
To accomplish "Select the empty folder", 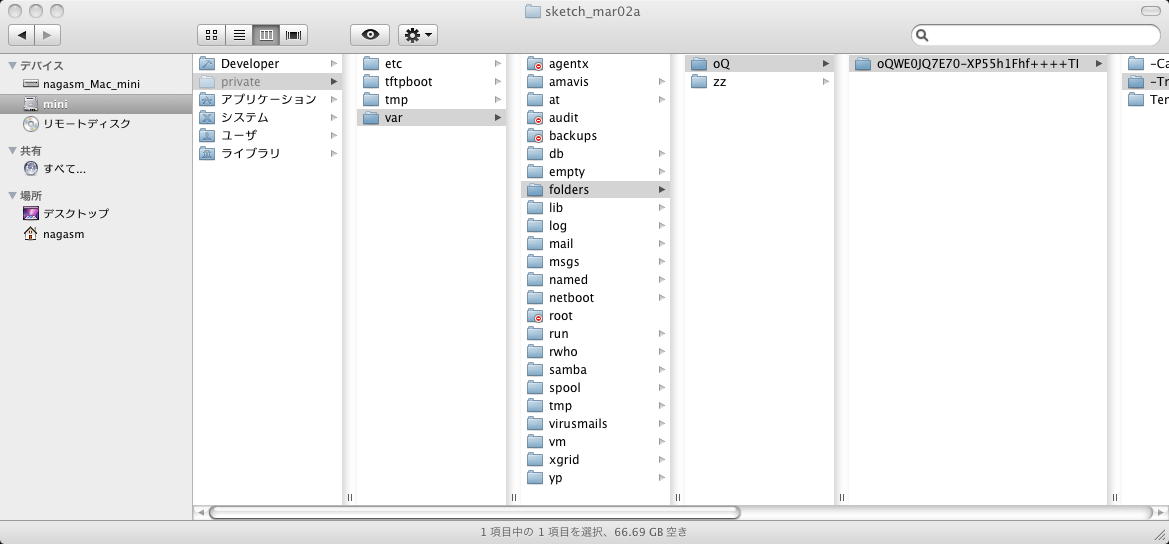I will pos(596,171).
